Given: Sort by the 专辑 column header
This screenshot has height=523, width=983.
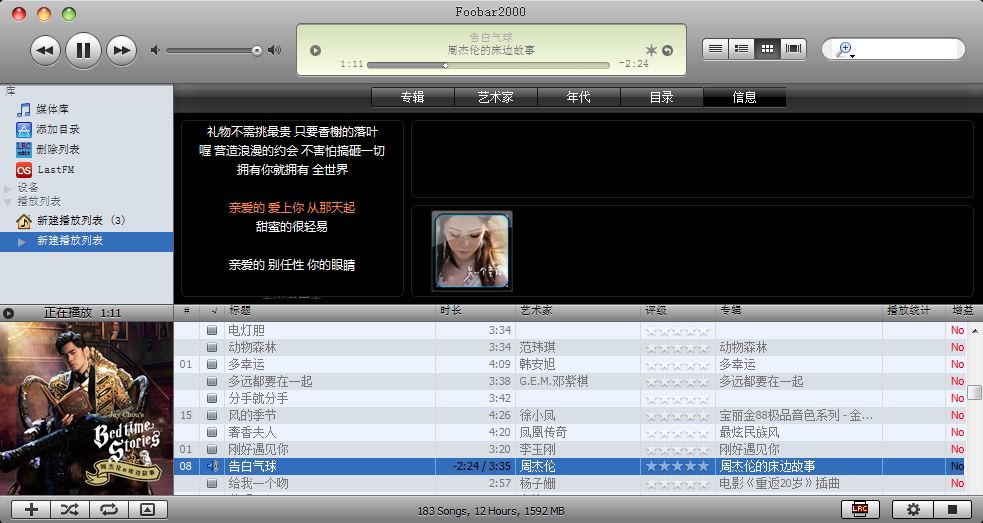Looking at the screenshot, I should click(x=799, y=311).
